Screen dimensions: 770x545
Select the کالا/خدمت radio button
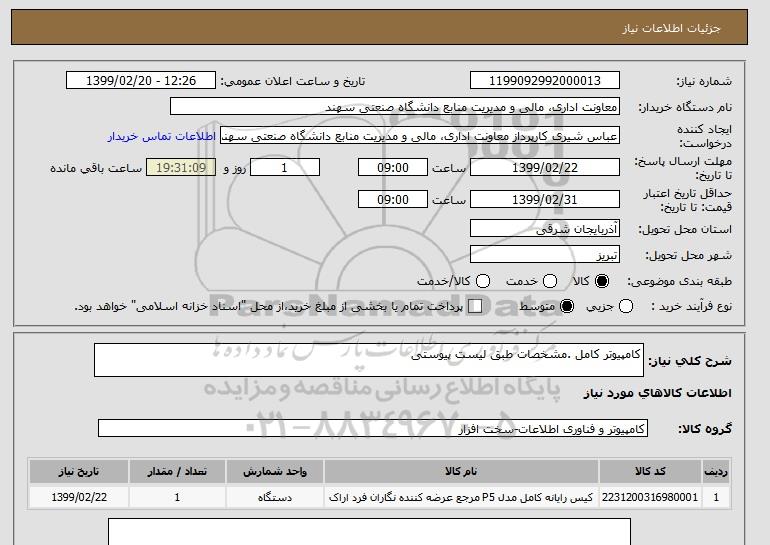(483, 281)
